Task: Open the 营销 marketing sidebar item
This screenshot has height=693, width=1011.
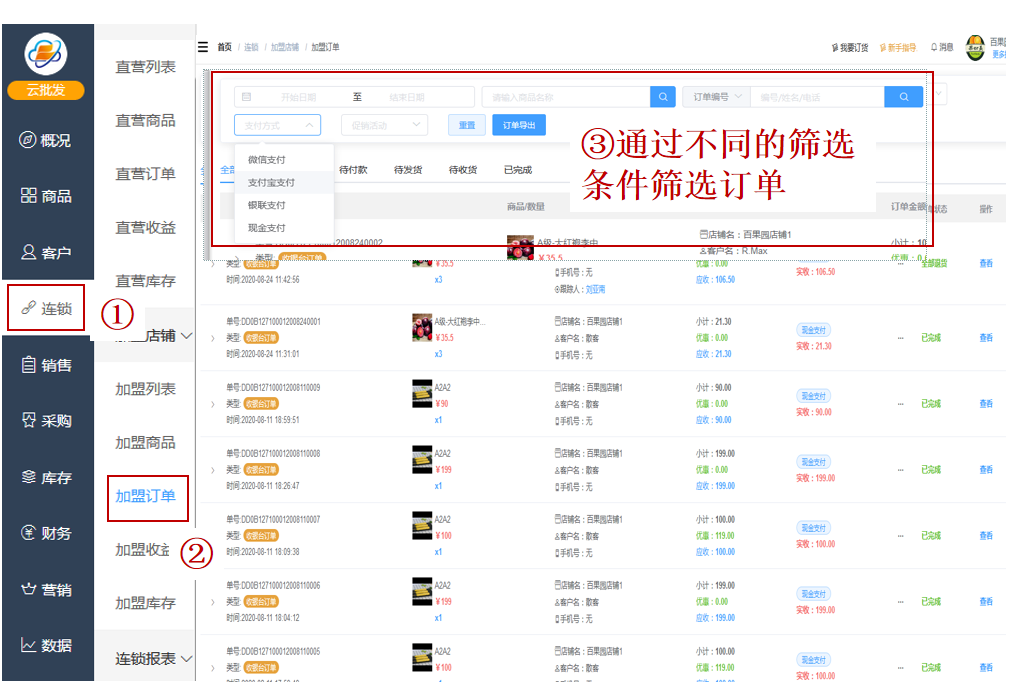Action: click(x=46, y=589)
